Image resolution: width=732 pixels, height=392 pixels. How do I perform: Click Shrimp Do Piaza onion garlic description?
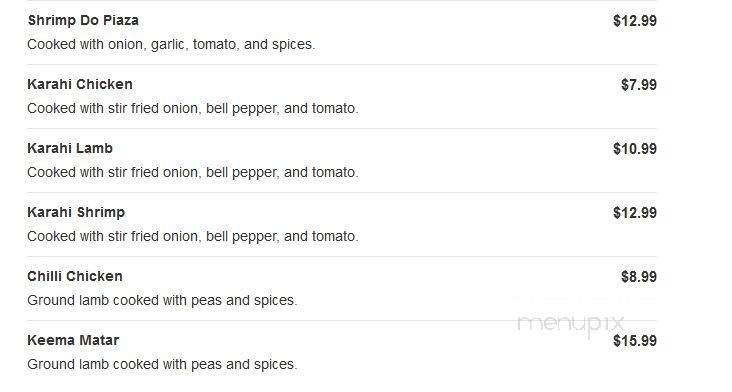tap(171, 44)
